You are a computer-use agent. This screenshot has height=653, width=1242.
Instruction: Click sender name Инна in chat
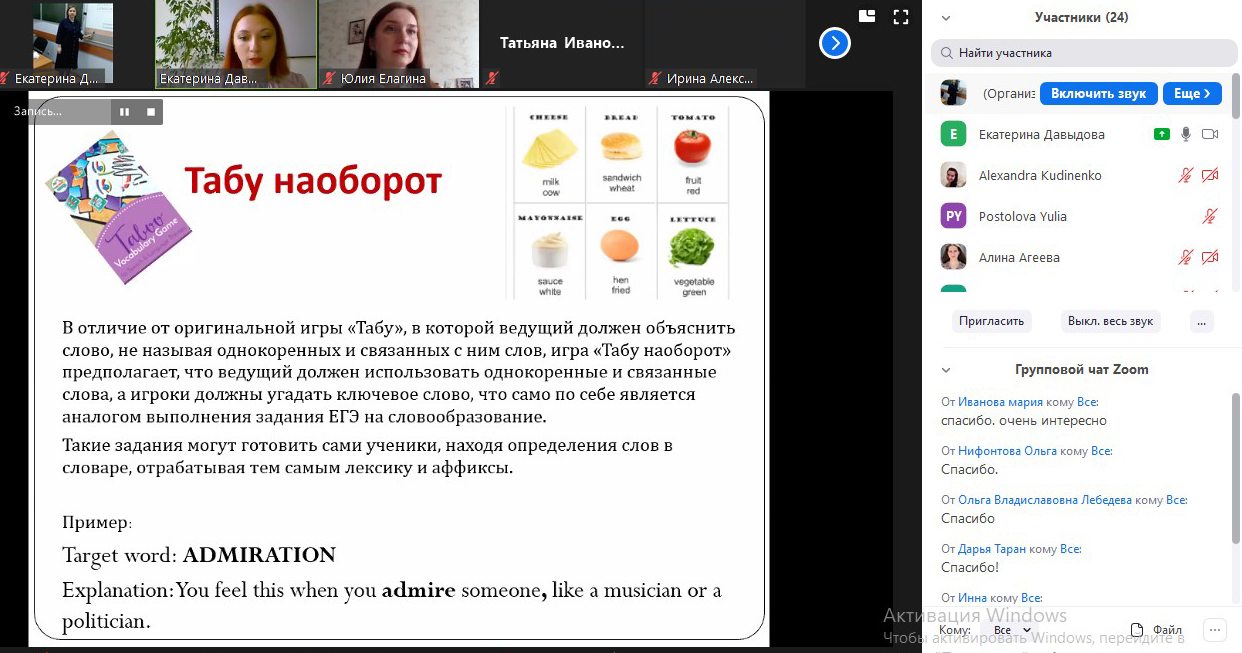(972, 598)
